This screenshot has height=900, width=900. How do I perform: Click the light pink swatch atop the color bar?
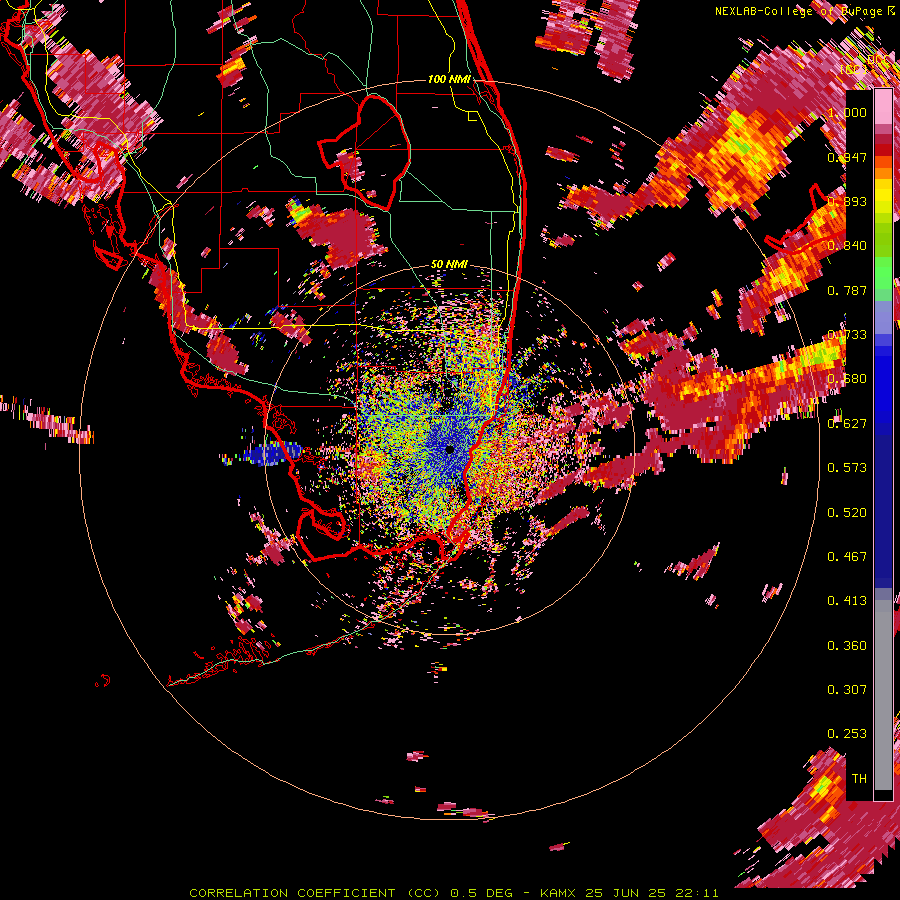883,106
